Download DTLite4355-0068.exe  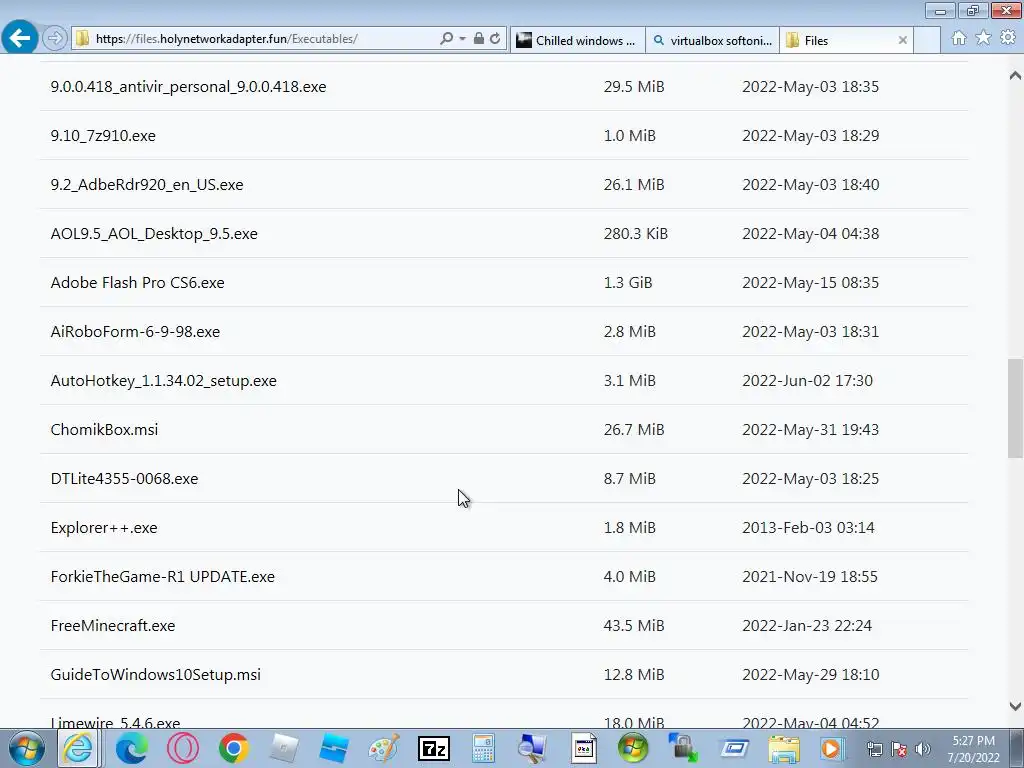[124, 479]
